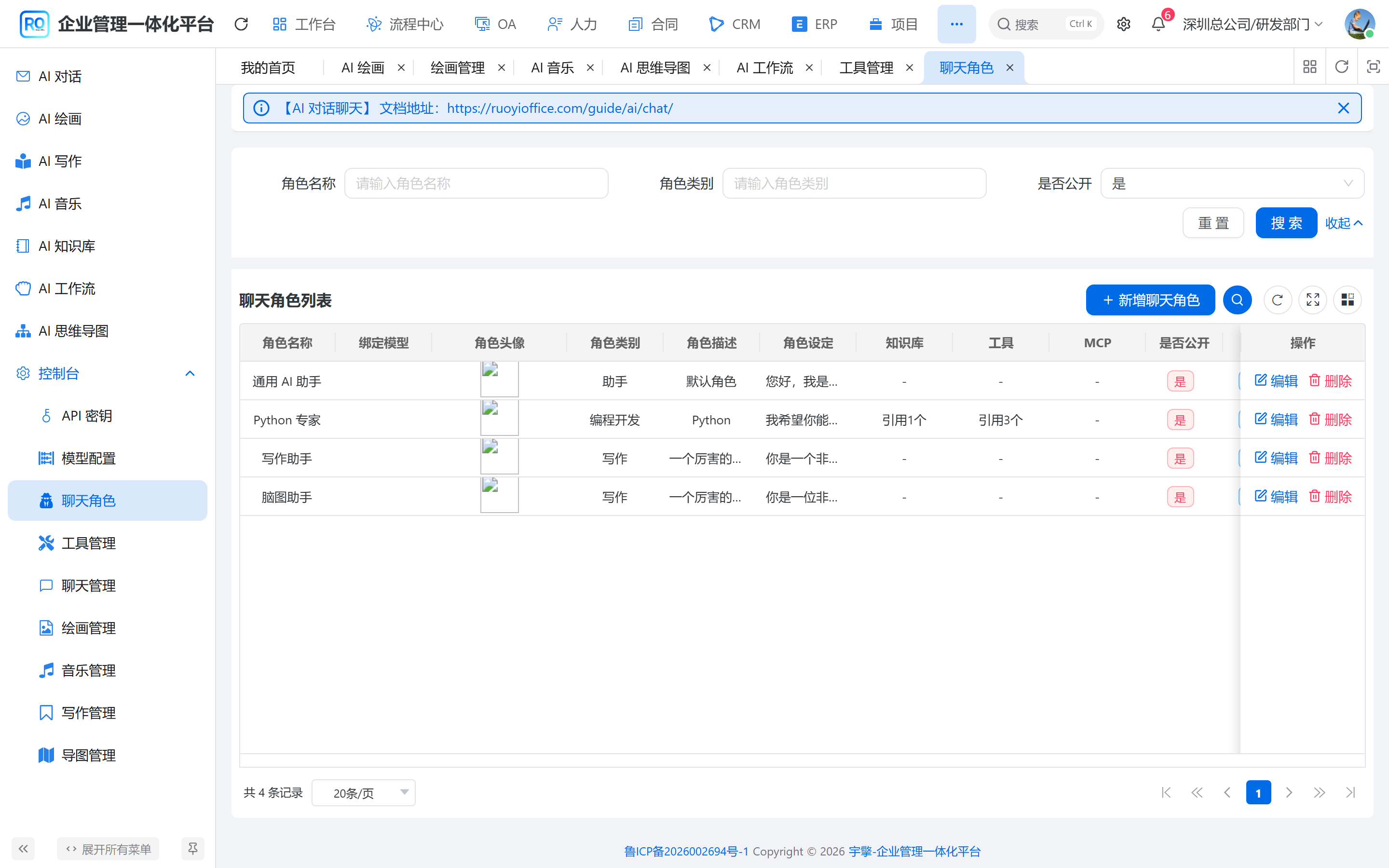
Task: Open the 20条/页 page size dropdown
Action: 363,793
